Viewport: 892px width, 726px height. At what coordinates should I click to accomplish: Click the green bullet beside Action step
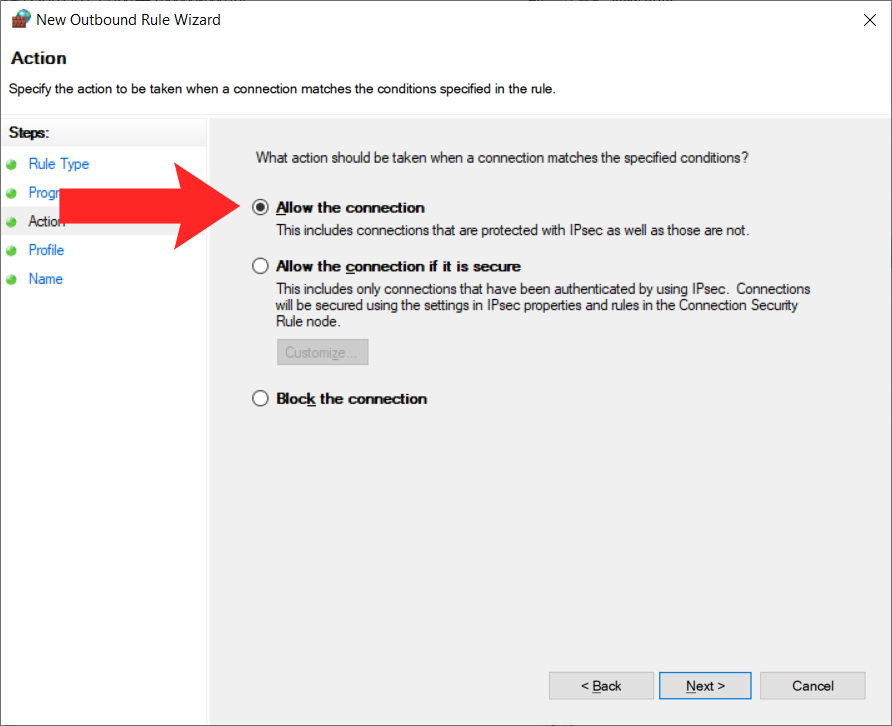11,222
